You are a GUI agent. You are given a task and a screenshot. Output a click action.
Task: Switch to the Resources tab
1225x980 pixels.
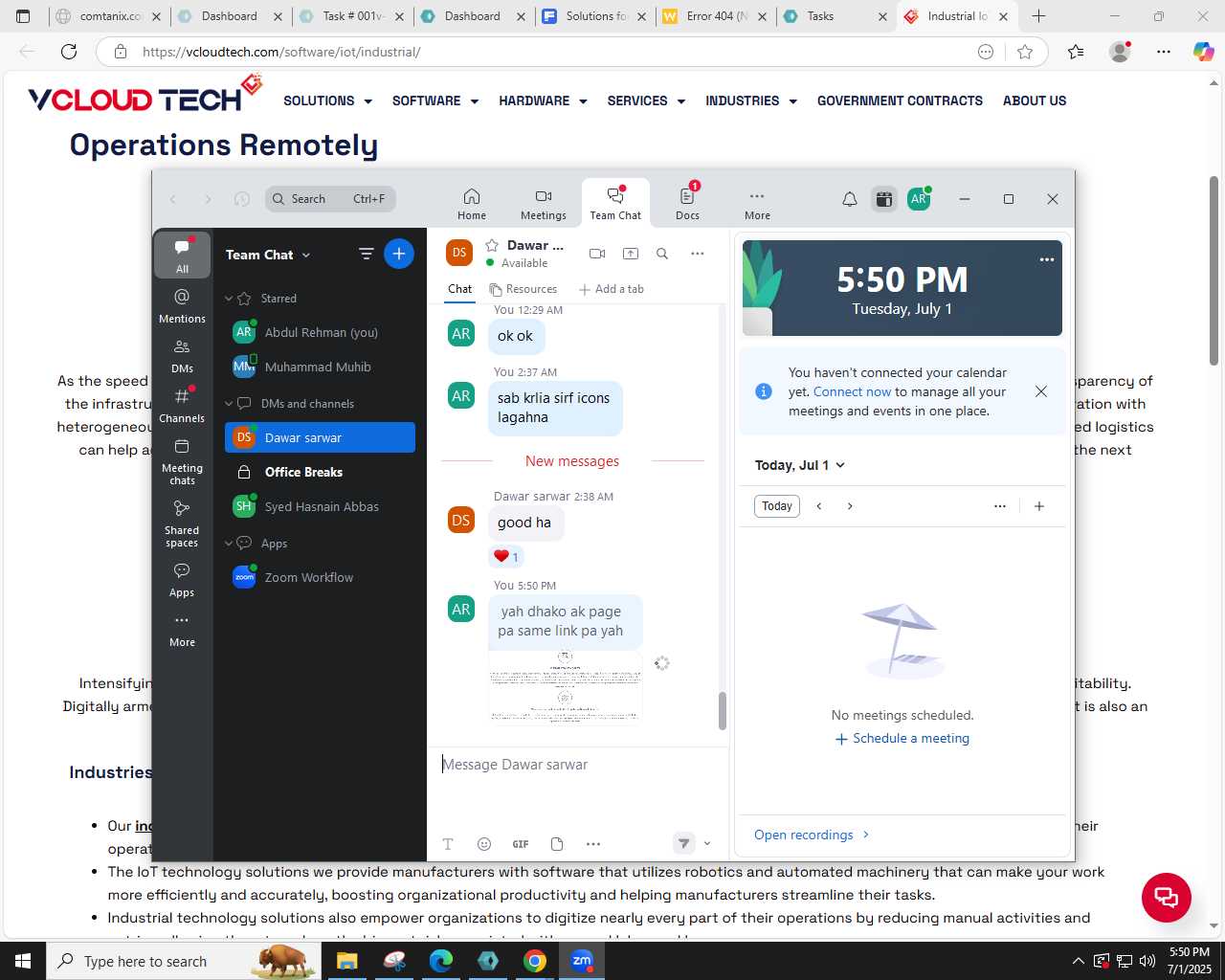tap(523, 289)
